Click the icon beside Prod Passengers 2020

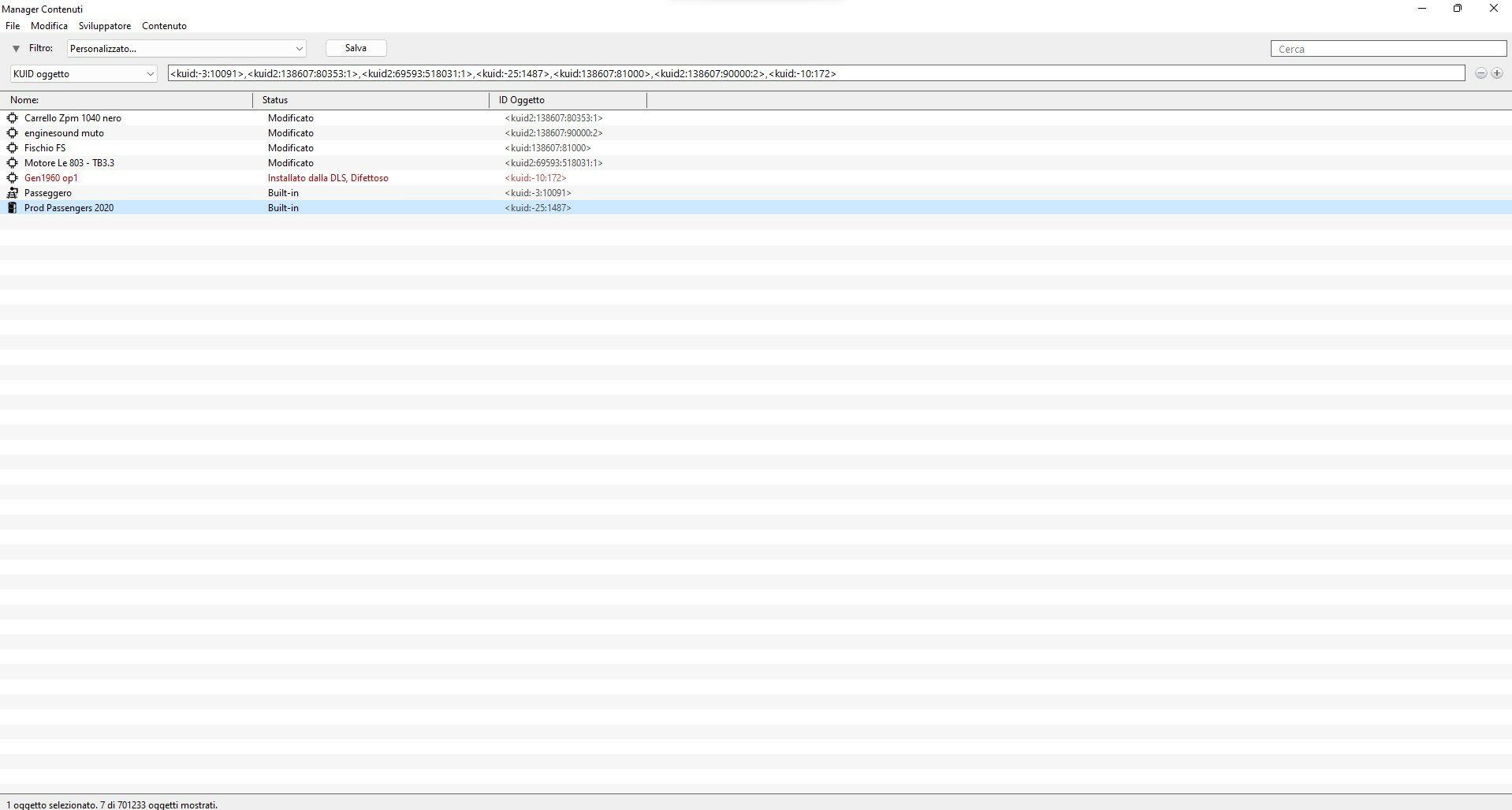coord(12,208)
